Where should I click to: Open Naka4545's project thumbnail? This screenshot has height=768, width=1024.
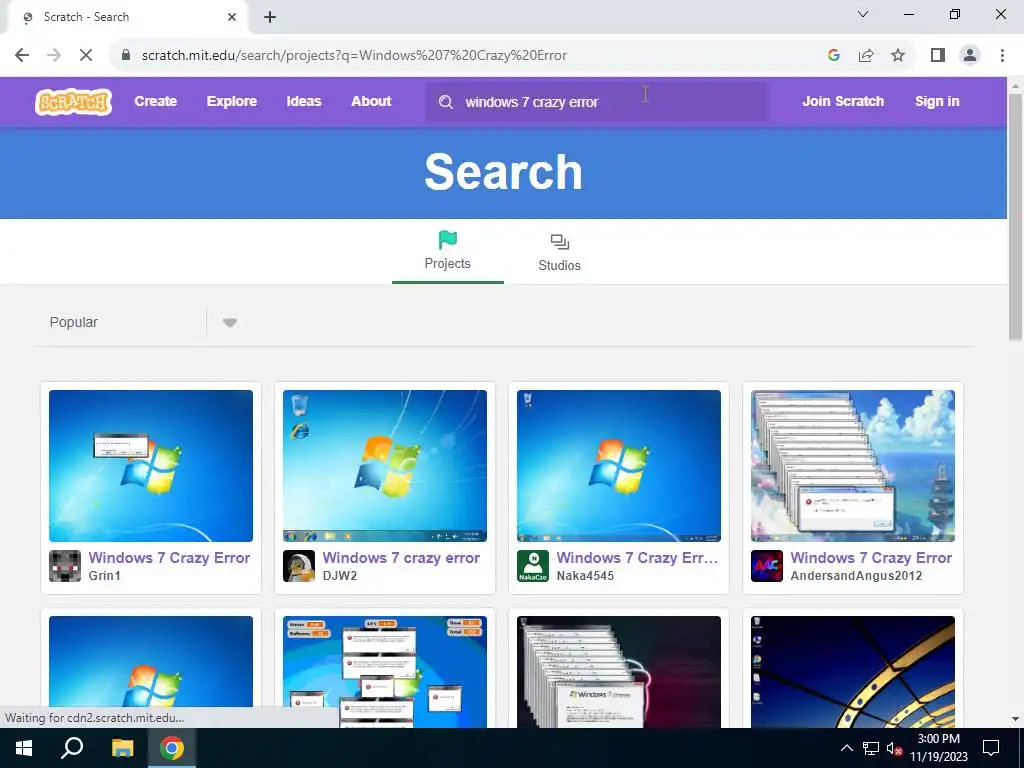tap(618, 466)
